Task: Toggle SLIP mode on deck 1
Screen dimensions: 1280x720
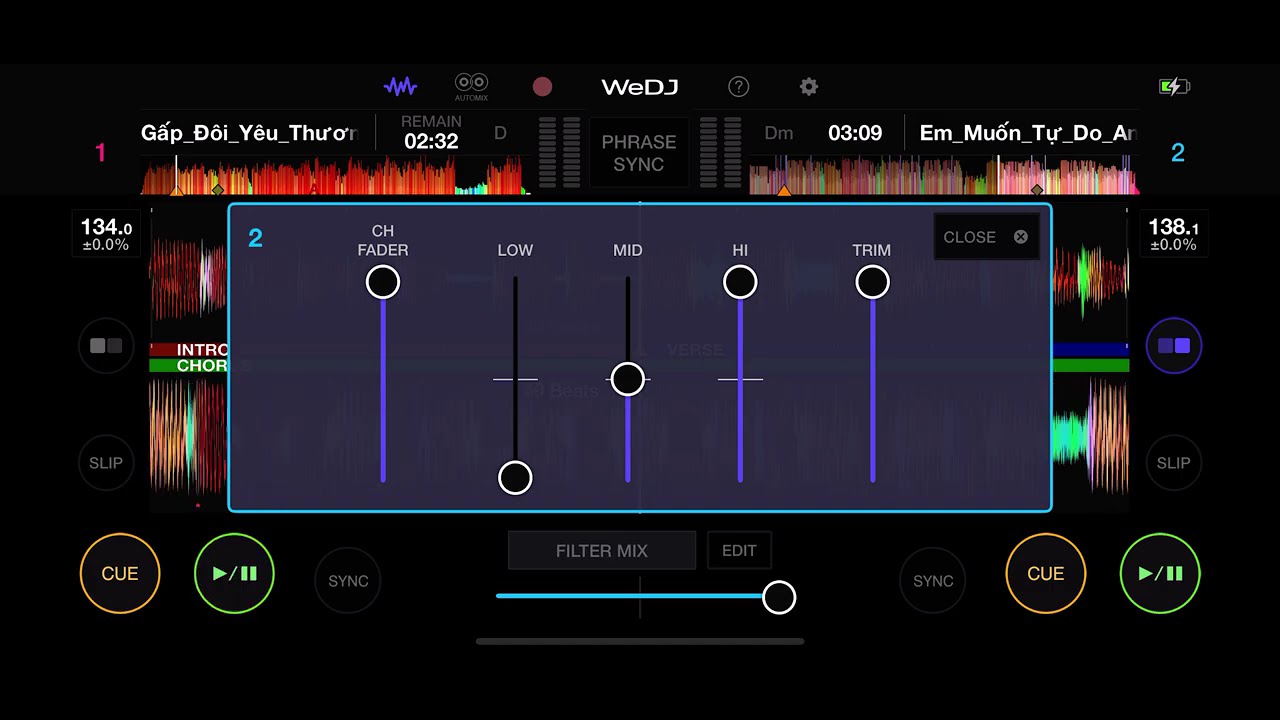Action: [x=106, y=463]
